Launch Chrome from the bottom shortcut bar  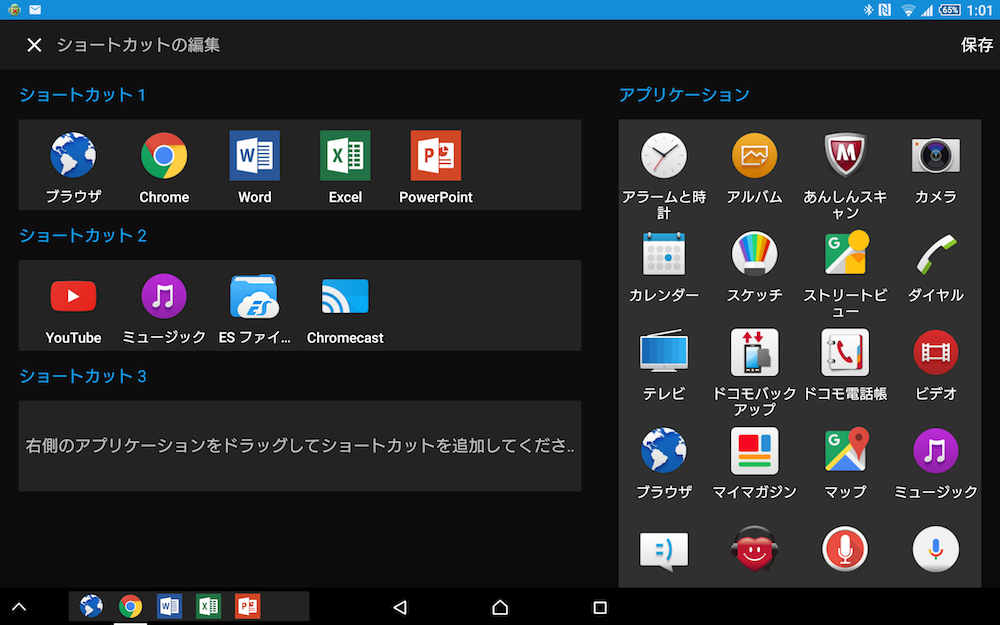[x=130, y=606]
